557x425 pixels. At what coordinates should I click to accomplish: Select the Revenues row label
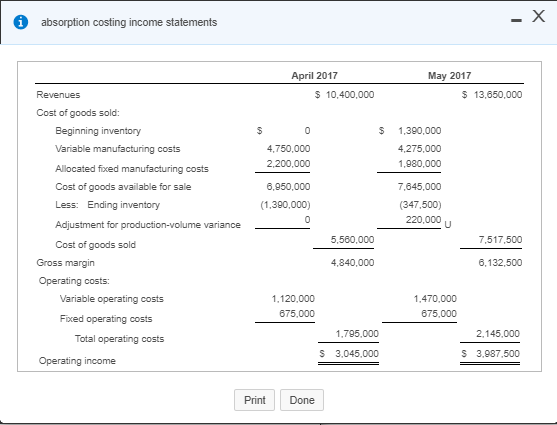(x=58, y=95)
